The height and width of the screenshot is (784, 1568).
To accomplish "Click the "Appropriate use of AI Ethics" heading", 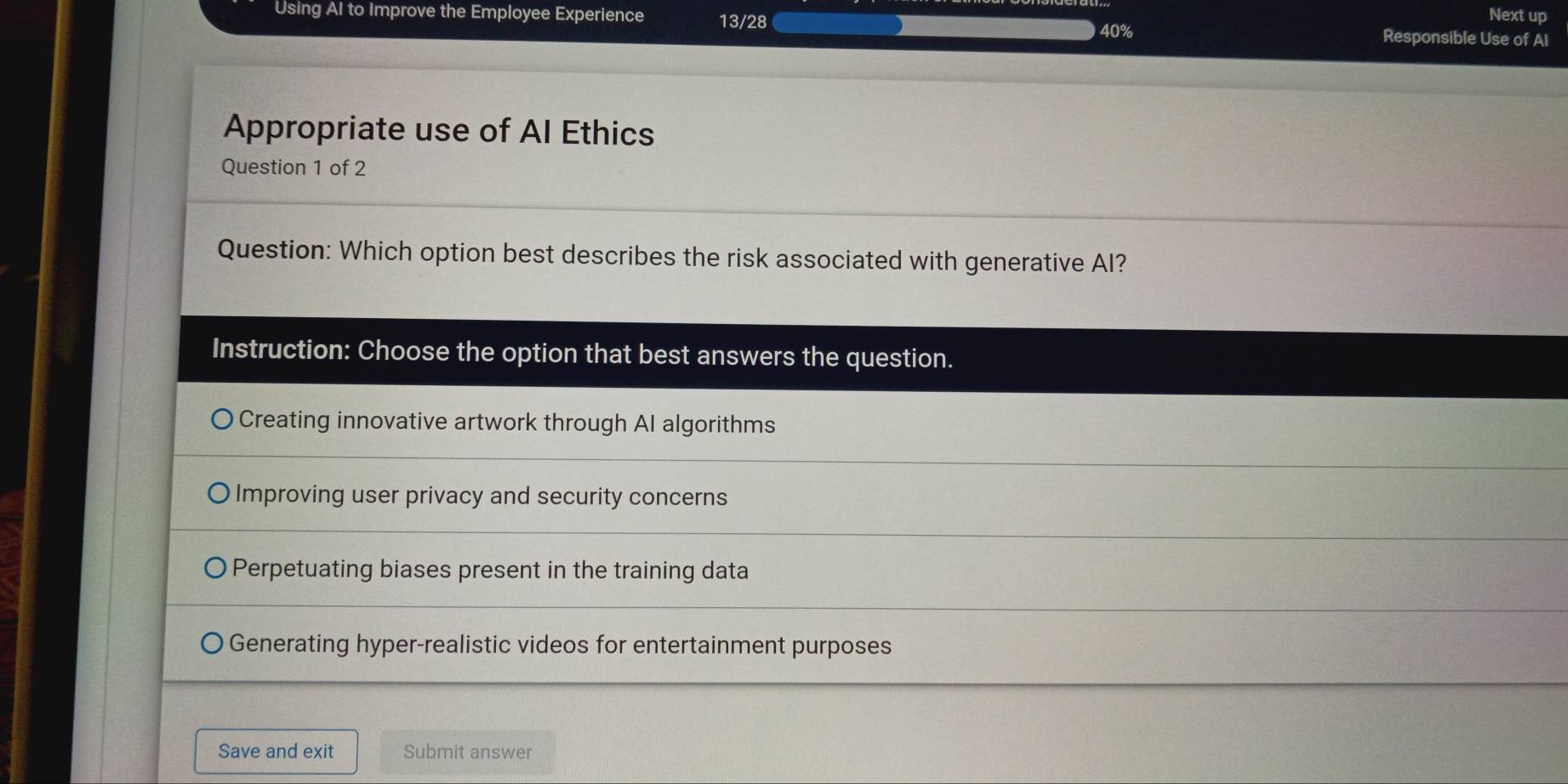I will [436, 131].
